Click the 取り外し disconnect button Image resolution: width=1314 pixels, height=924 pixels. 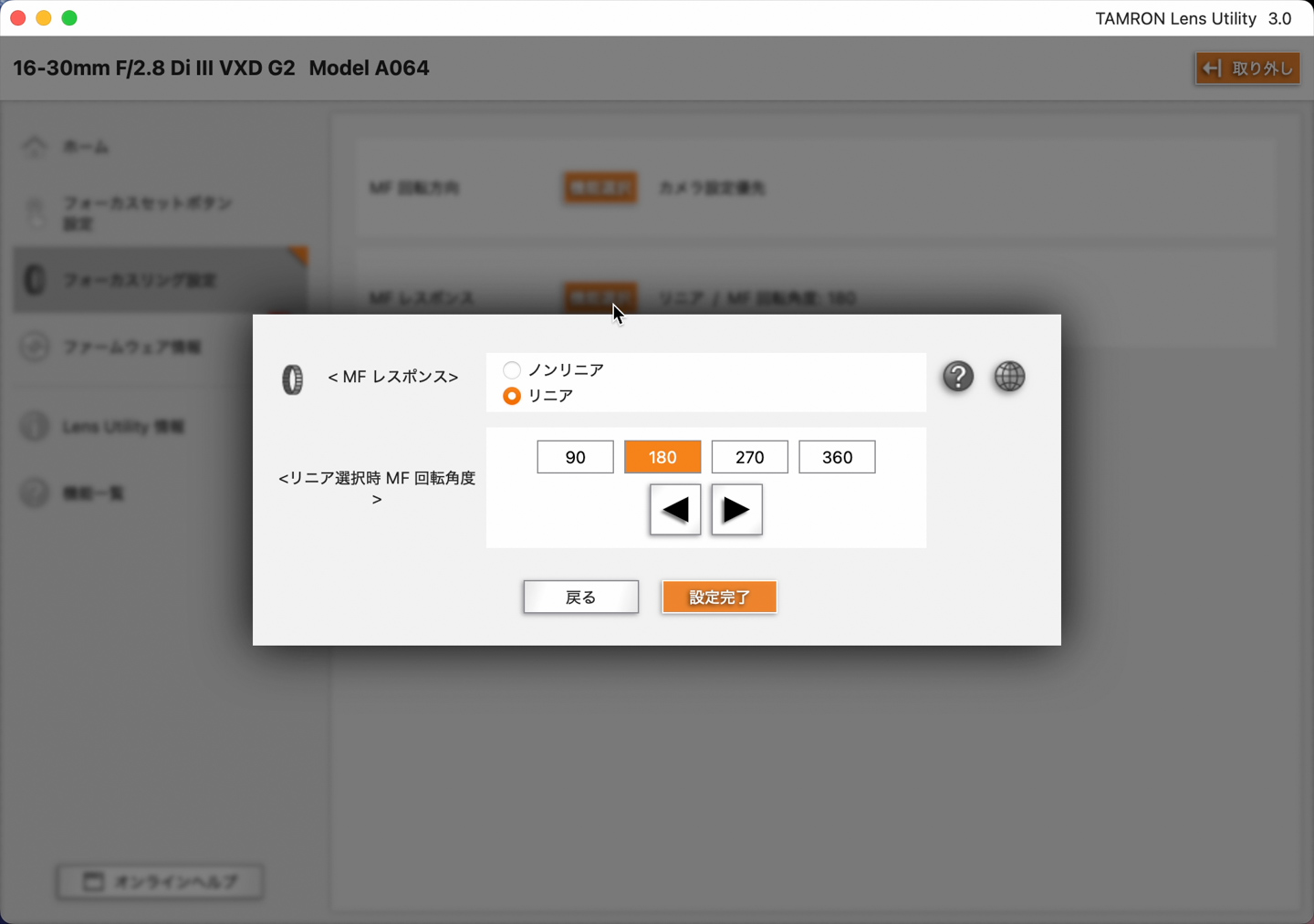1247,68
